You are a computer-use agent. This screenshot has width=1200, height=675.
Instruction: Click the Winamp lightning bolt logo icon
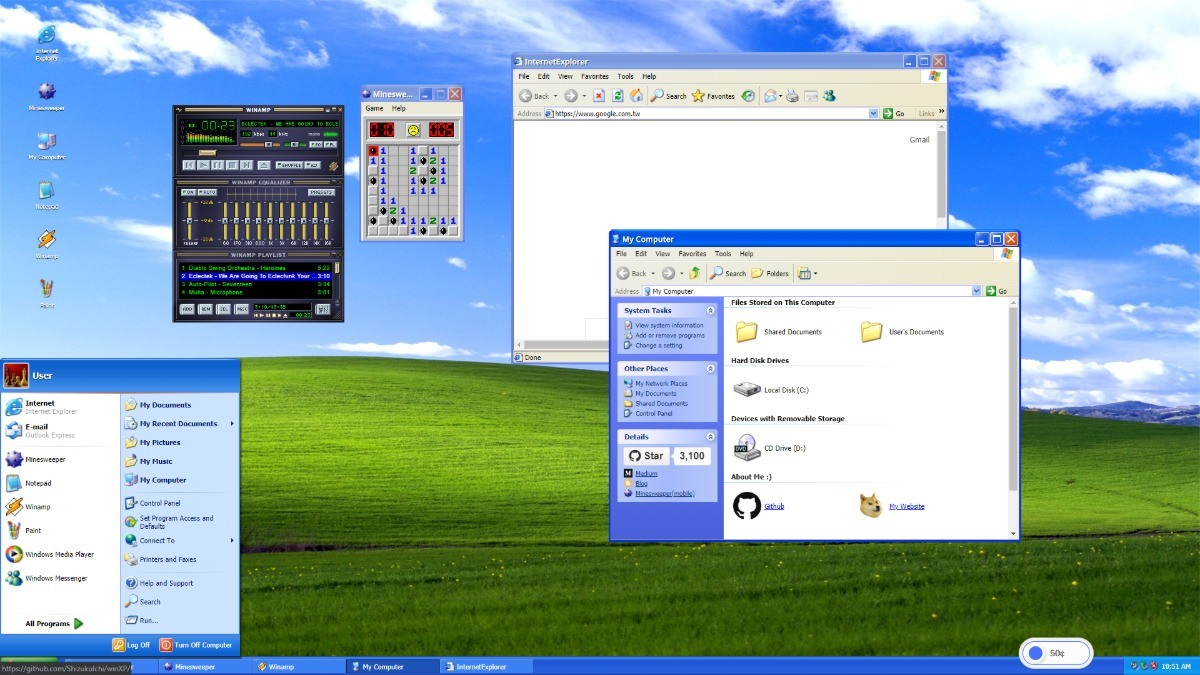click(334, 166)
